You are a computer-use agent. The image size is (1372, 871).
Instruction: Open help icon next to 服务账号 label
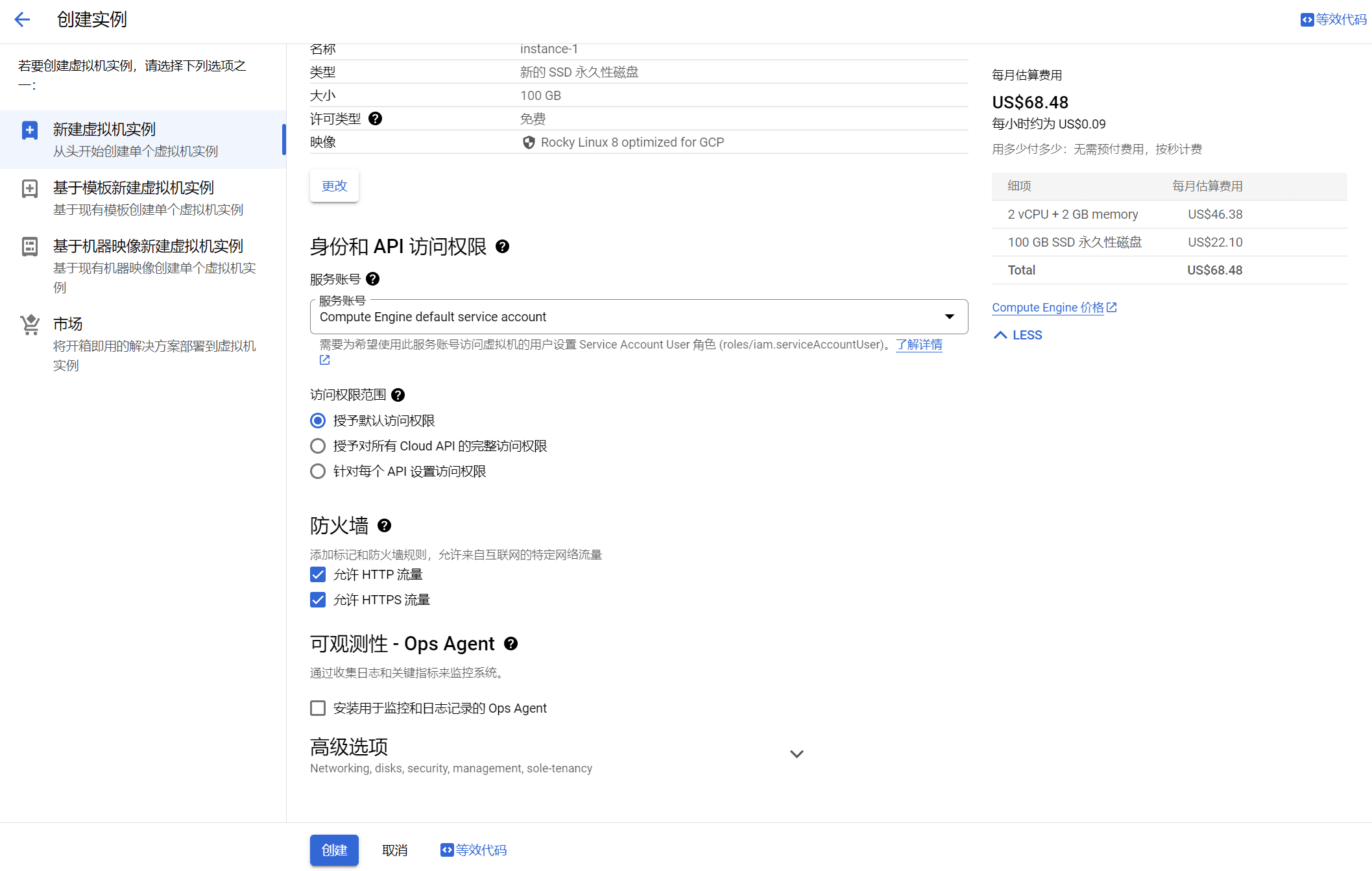372,279
